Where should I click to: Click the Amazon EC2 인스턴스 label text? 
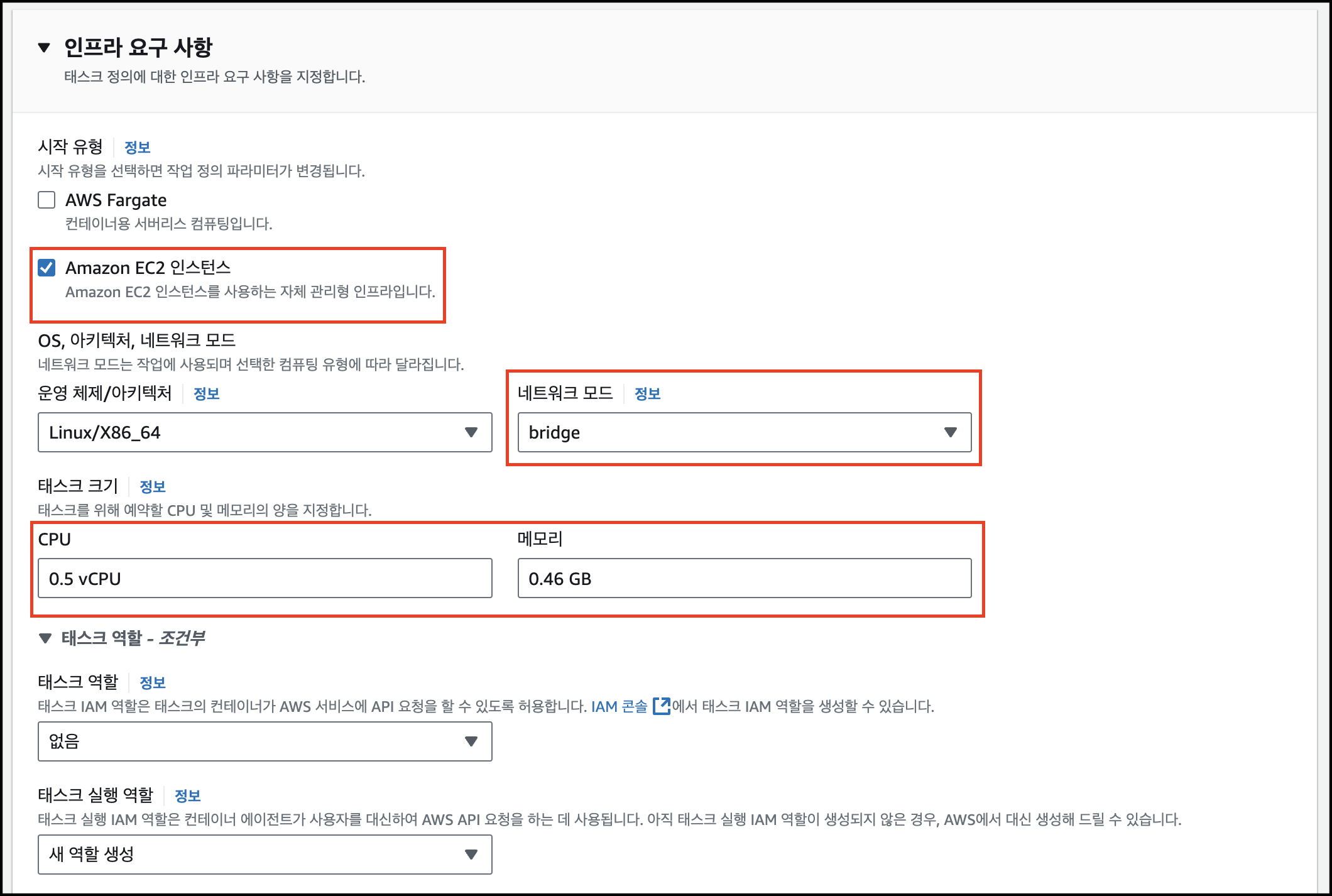point(148,268)
